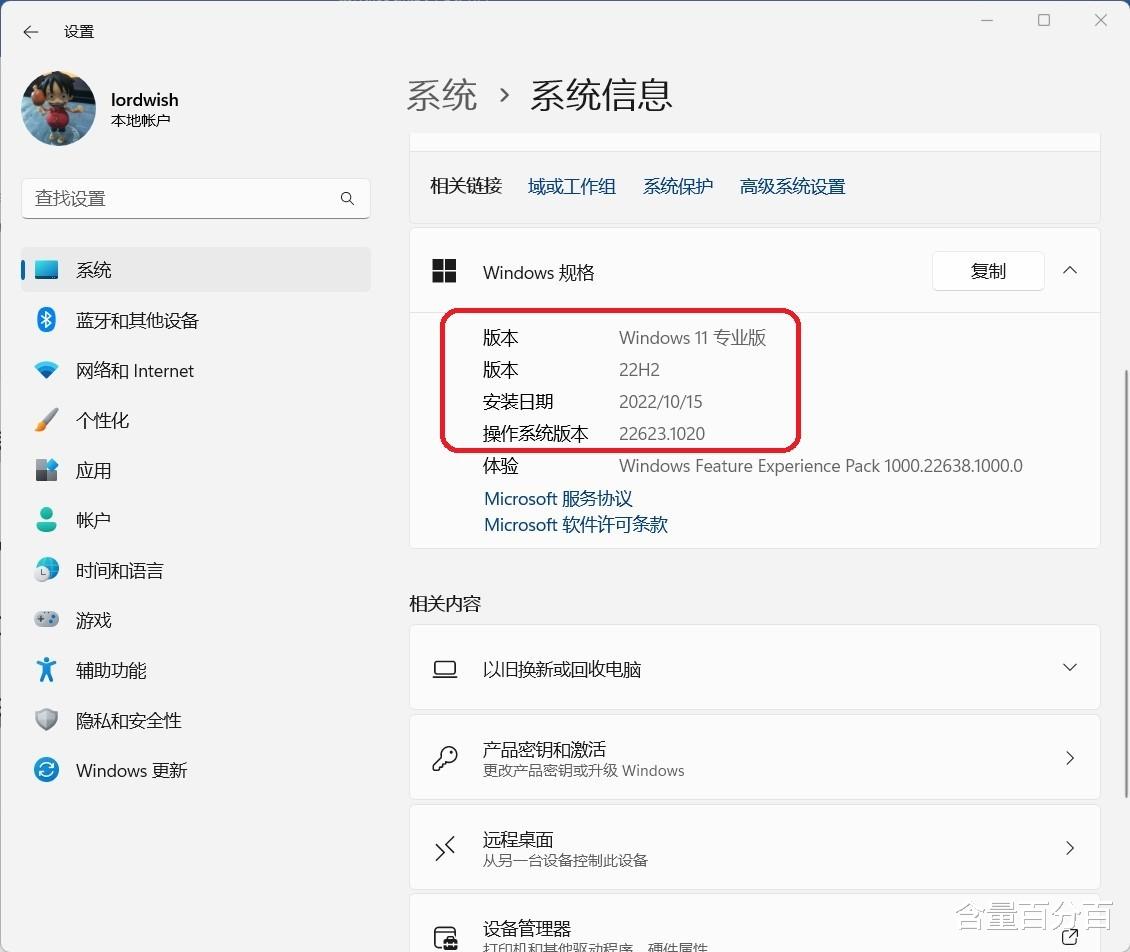The height and width of the screenshot is (952, 1130).
Task: Click the search magnifier icon
Action: click(x=347, y=198)
